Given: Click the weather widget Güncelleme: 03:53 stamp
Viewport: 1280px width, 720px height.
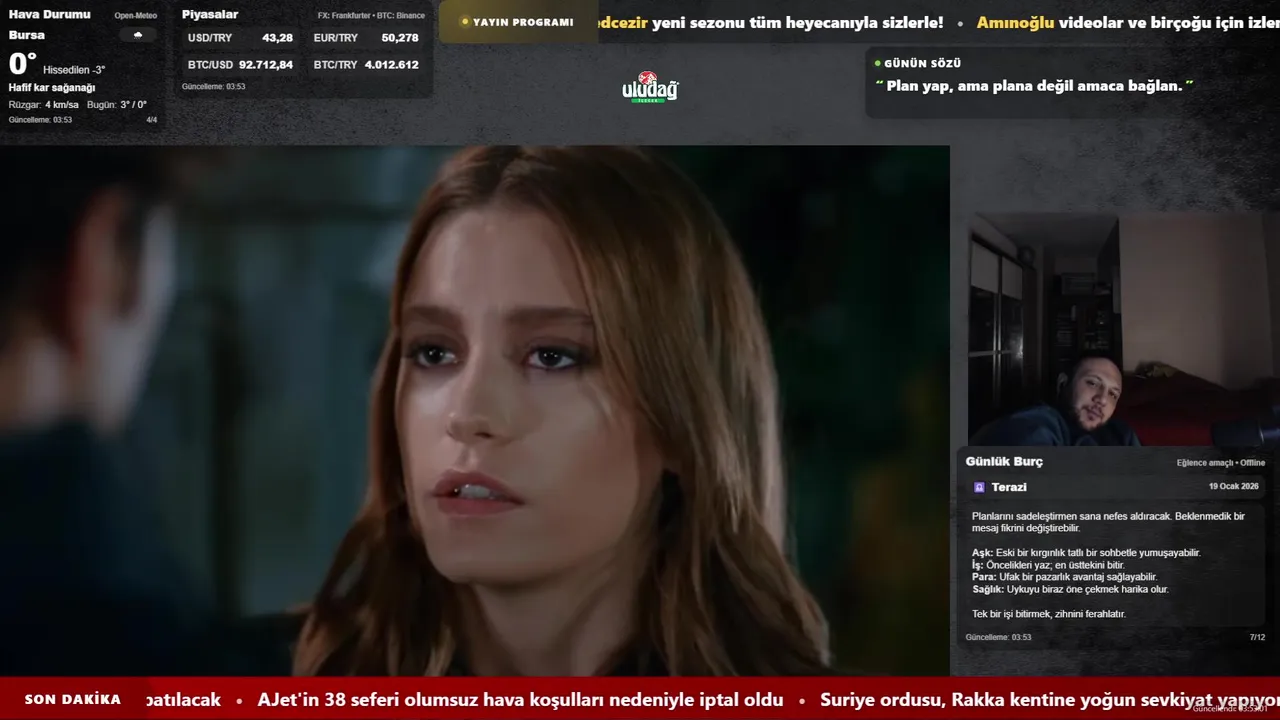Looking at the screenshot, I should [x=40, y=120].
